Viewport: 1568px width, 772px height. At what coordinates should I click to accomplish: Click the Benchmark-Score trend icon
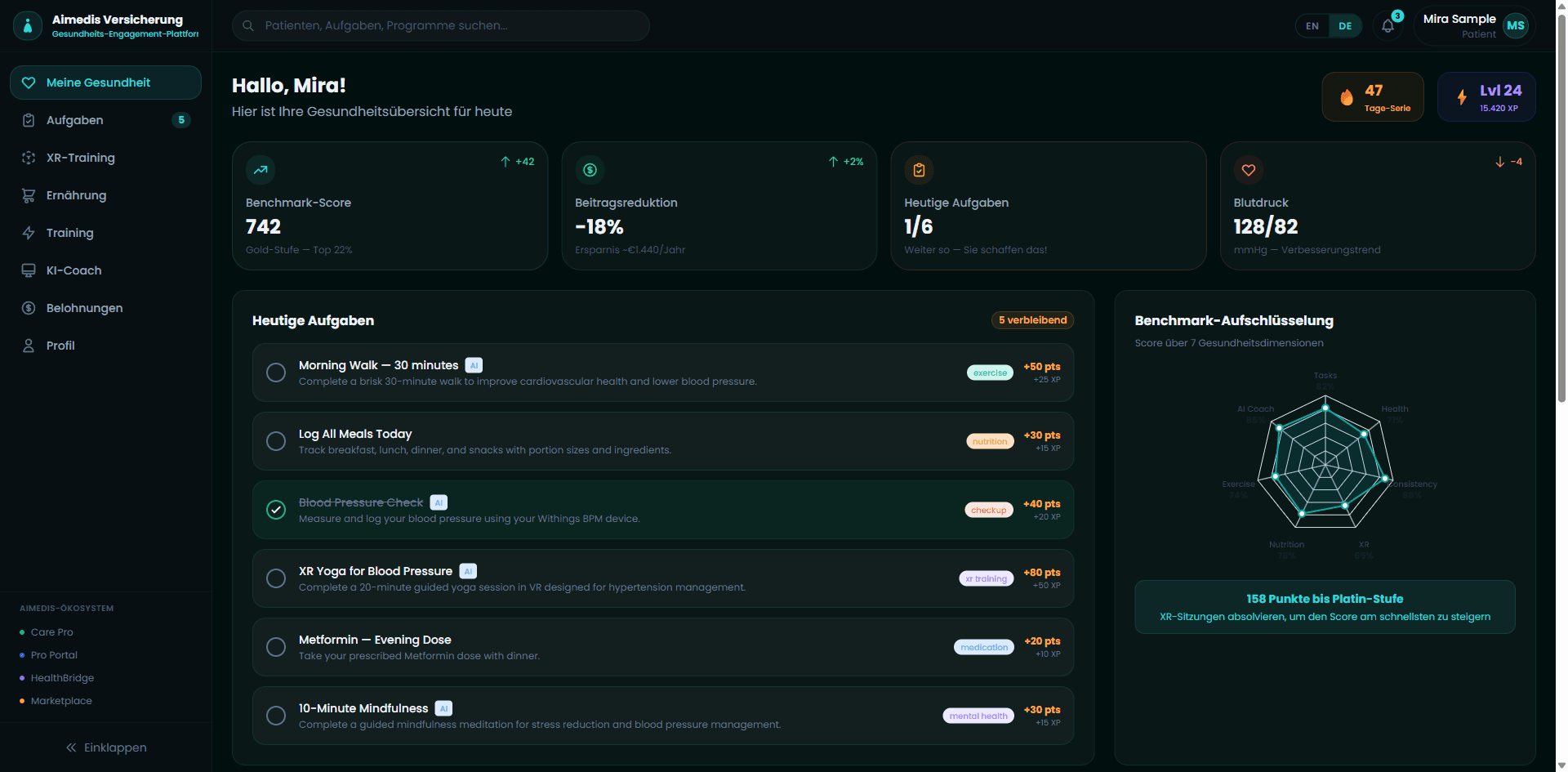tap(261, 170)
